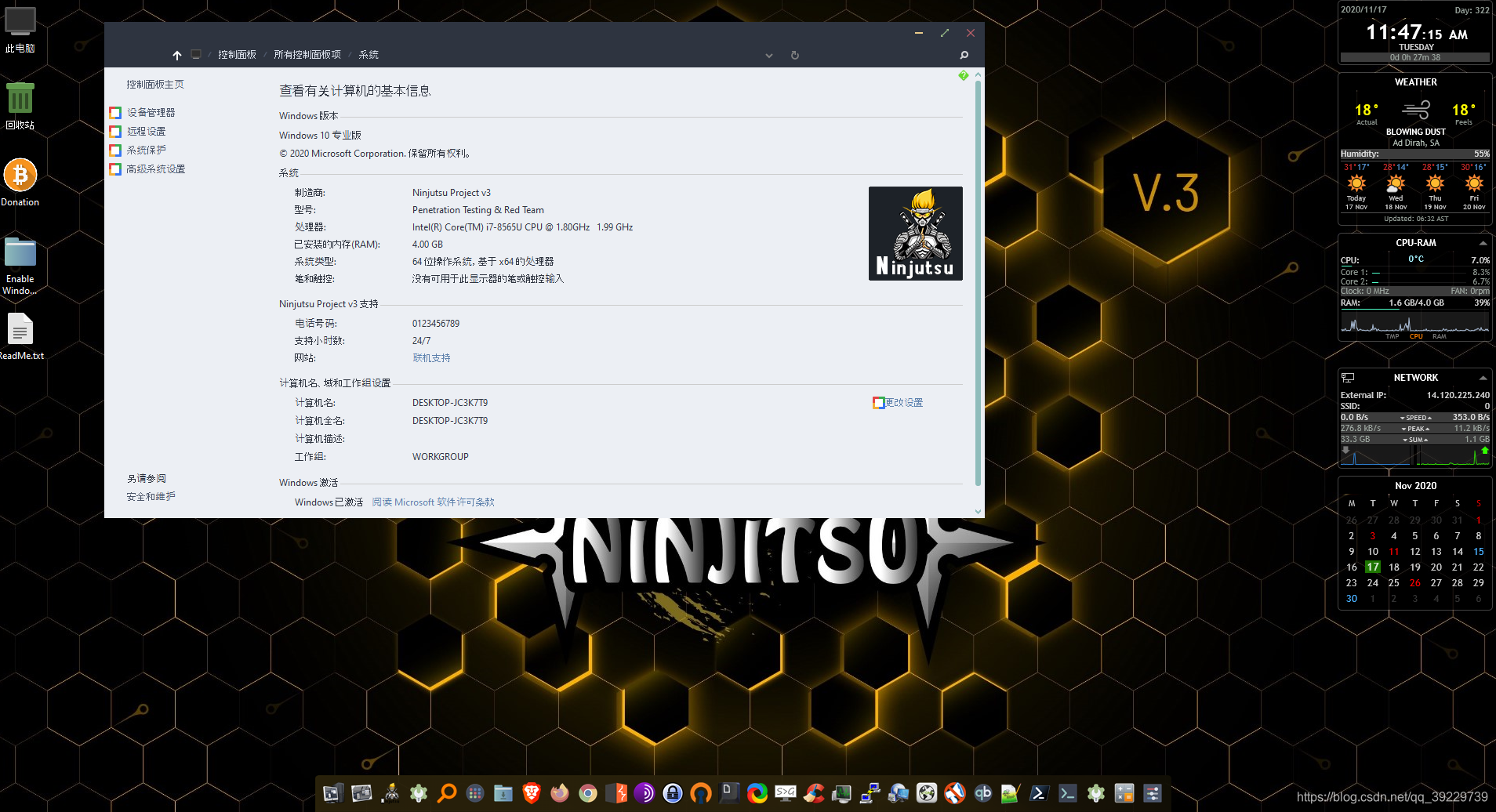This screenshot has height=812, width=1496.
Task: Open Brave browser from the dock
Action: pyautogui.click(x=532, y=793)
